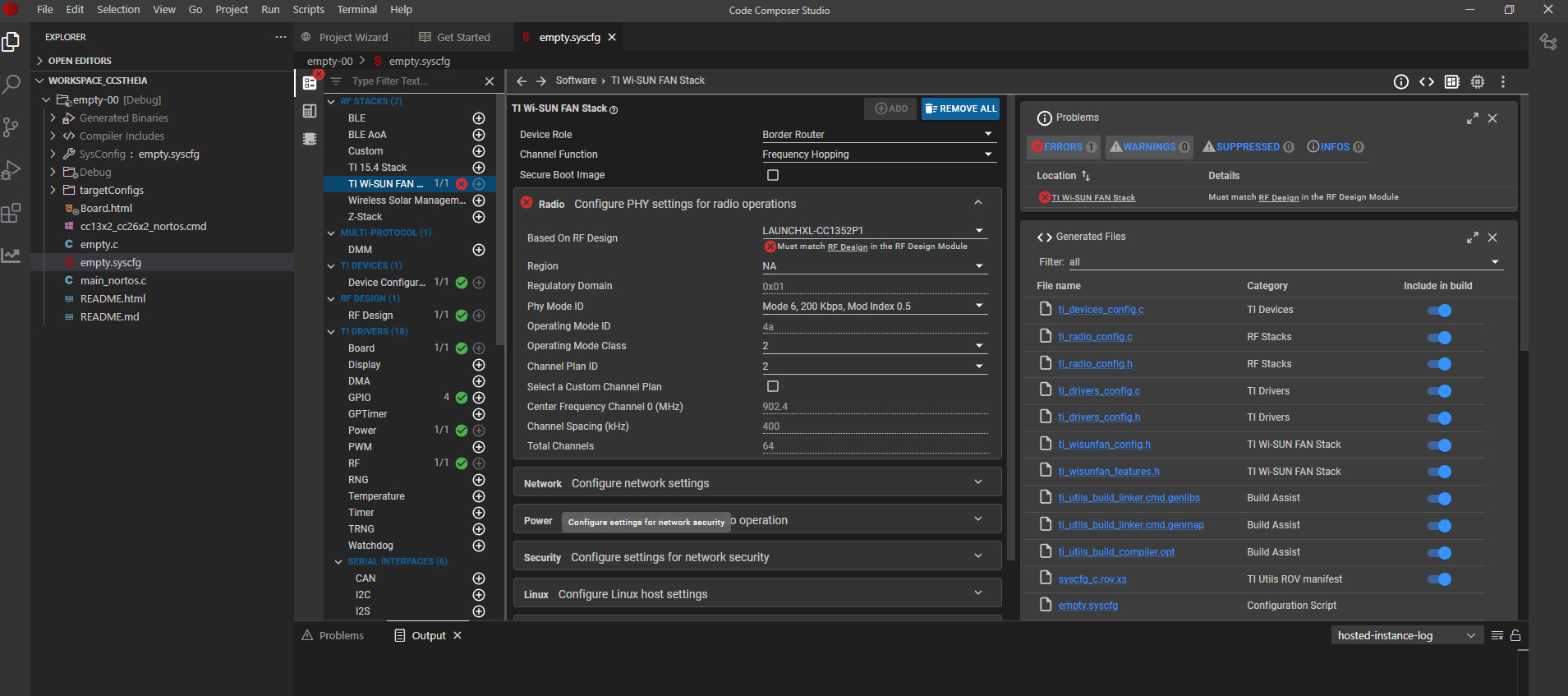Screen dimensions: 1568x696
Task: Open Source Control view in activity bar
Action: click(x=11, y=127)
